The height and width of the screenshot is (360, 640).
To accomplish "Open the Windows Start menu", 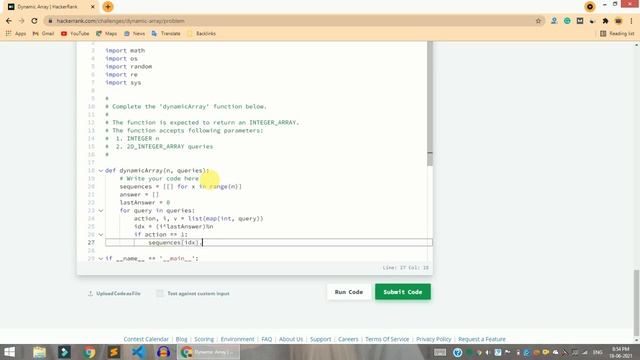I will click(9, 352).
